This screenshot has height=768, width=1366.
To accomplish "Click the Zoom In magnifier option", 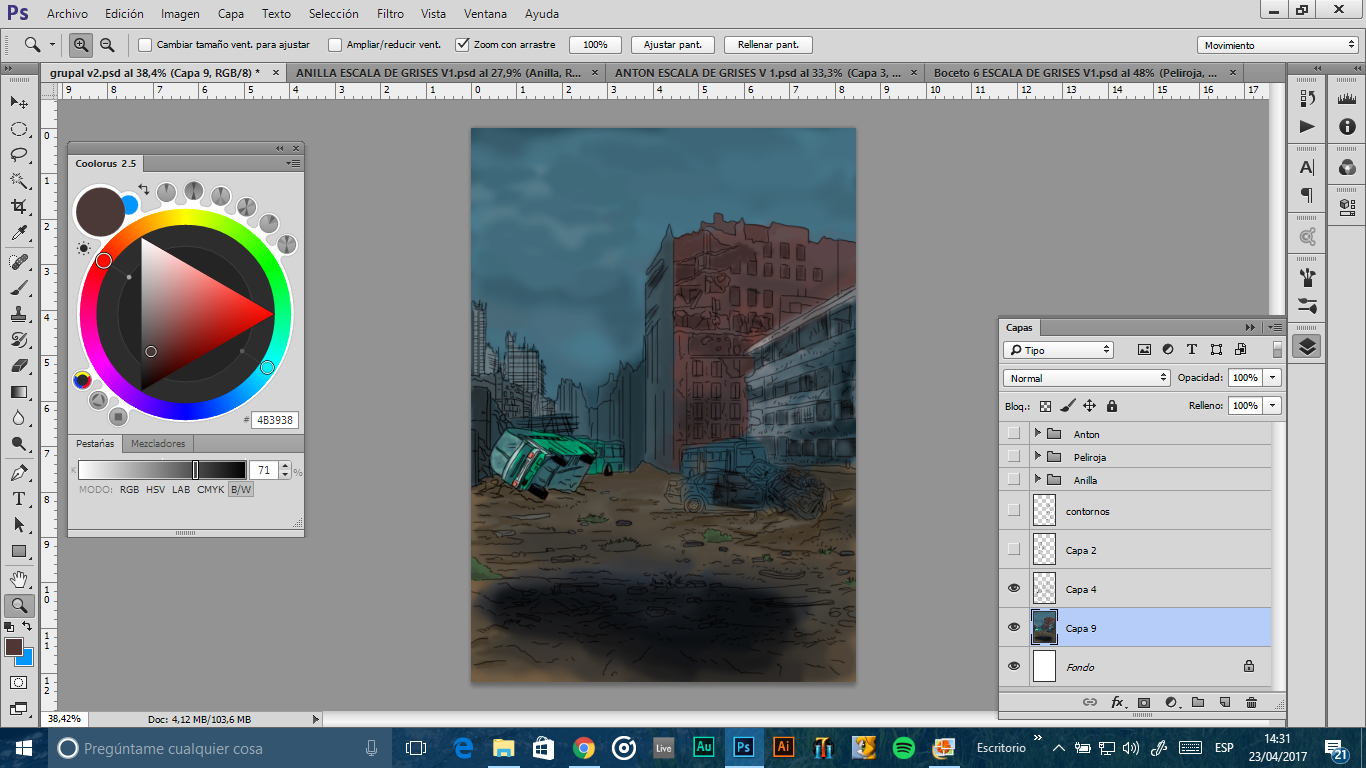I will [81, 45].
